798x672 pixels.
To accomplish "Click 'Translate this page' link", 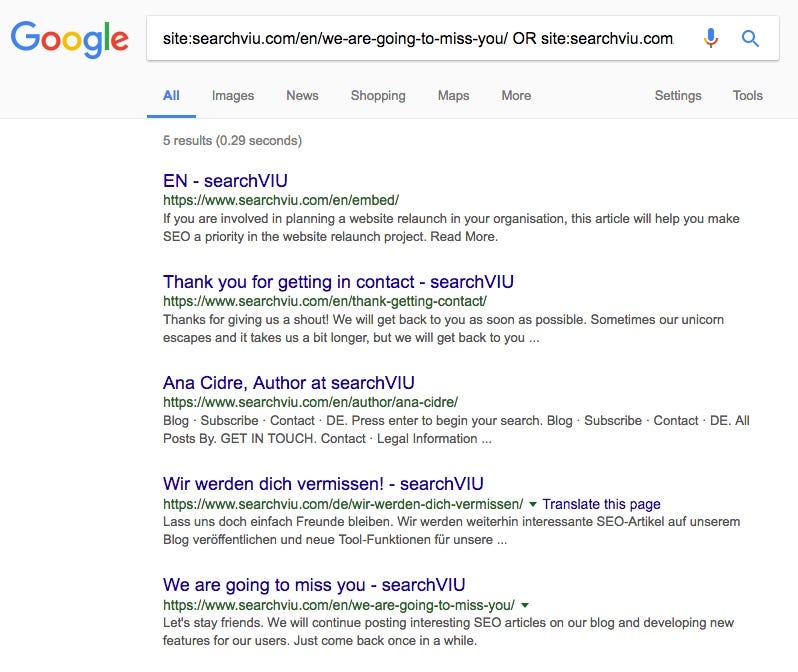I will [x=602, y=504].
